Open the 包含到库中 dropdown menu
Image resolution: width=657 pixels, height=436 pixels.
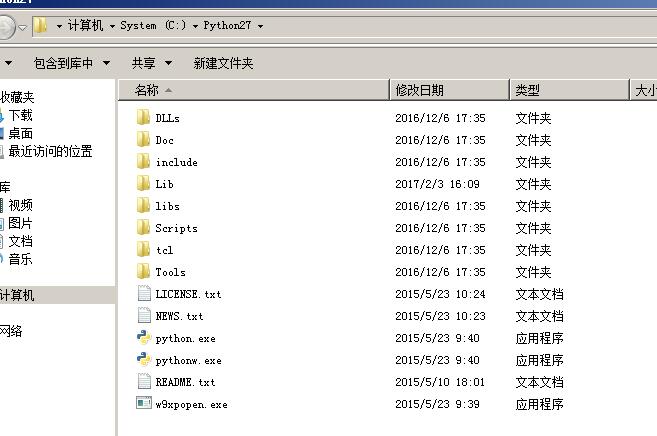(72, 63)
